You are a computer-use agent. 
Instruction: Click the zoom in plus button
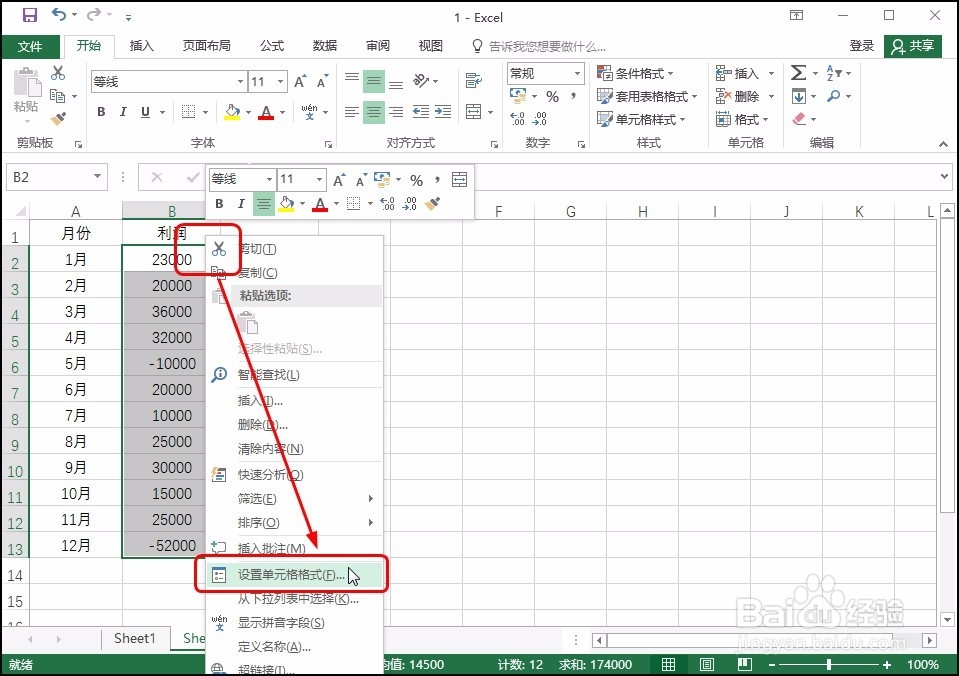pos(887,664)
